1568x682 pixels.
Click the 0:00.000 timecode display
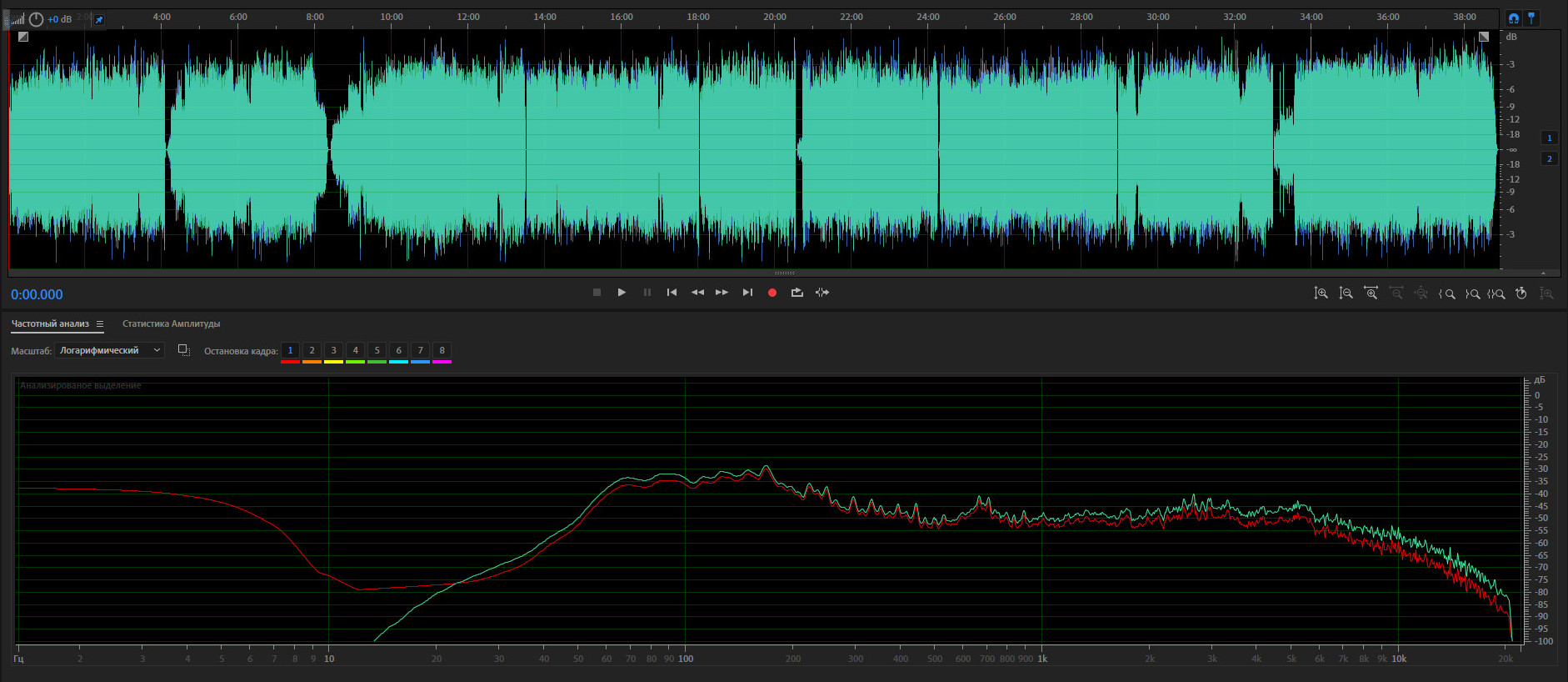click(37, 294)
